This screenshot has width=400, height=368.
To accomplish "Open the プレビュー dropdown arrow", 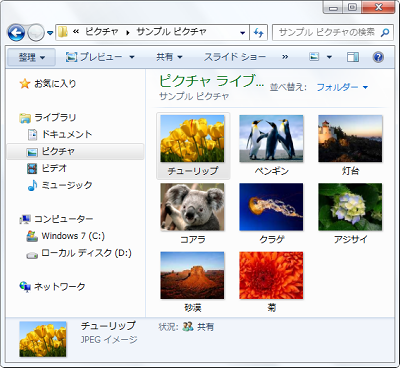I will (x=132, y=57).
